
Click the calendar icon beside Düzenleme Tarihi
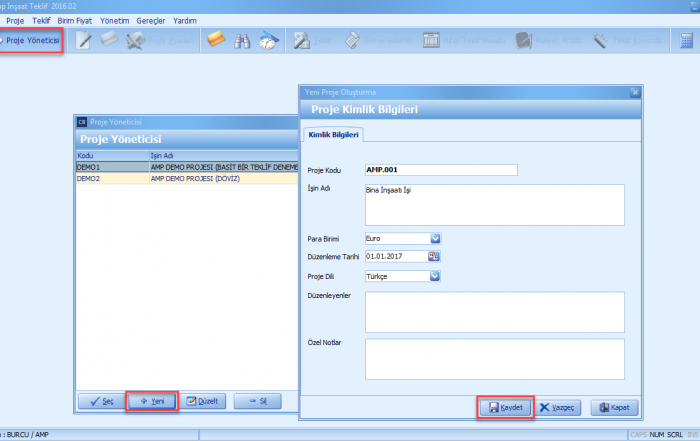click(x=434, y=257)
